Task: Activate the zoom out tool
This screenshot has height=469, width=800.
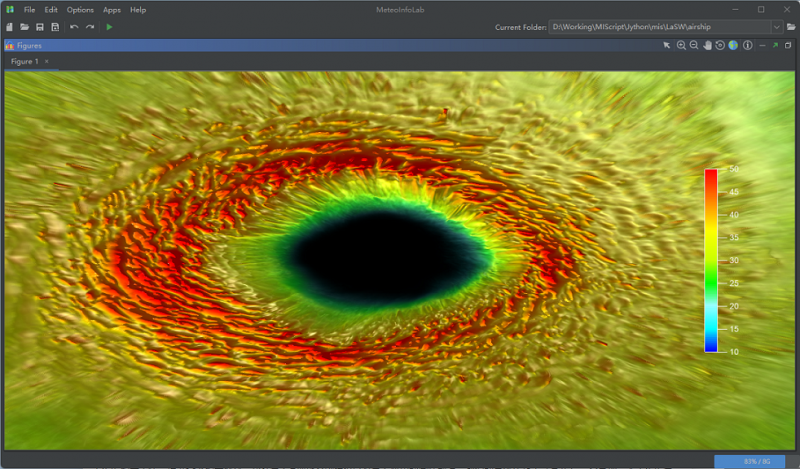Action: point(694,46)
